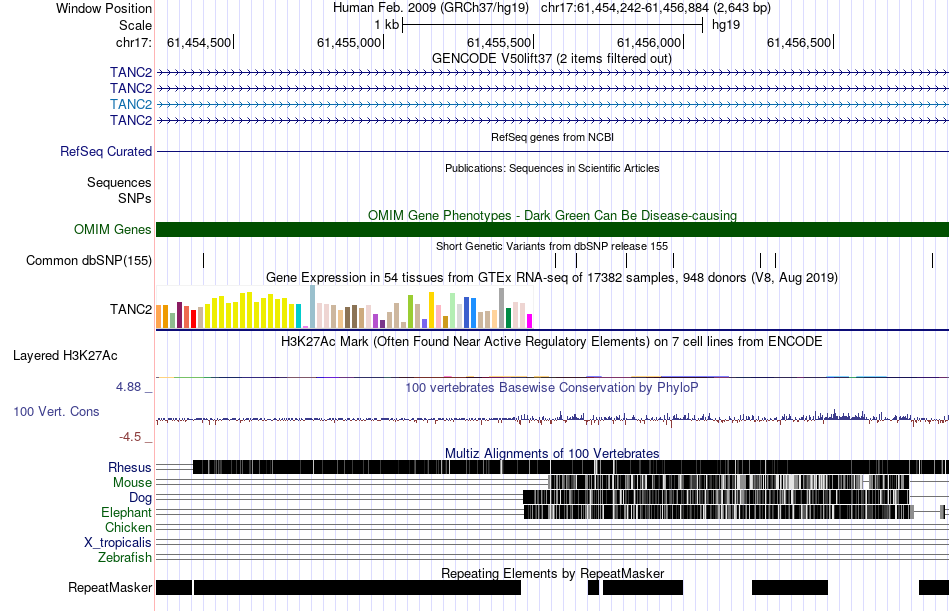Screen dimensions: 950x611
Task: Click the 100 Vert. Cons label
Action: pos(56,412)
